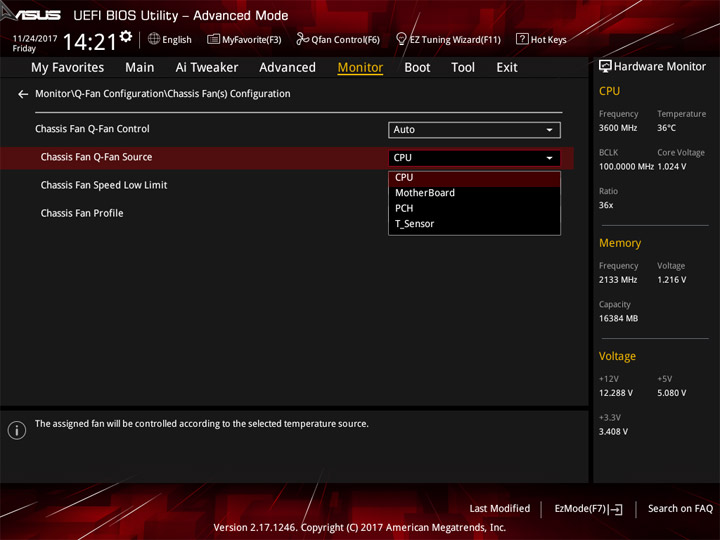Click the EzMode exit arrow icon
Image resolution: width=720 pixels, height=540 pixels.
click(615, 509)
